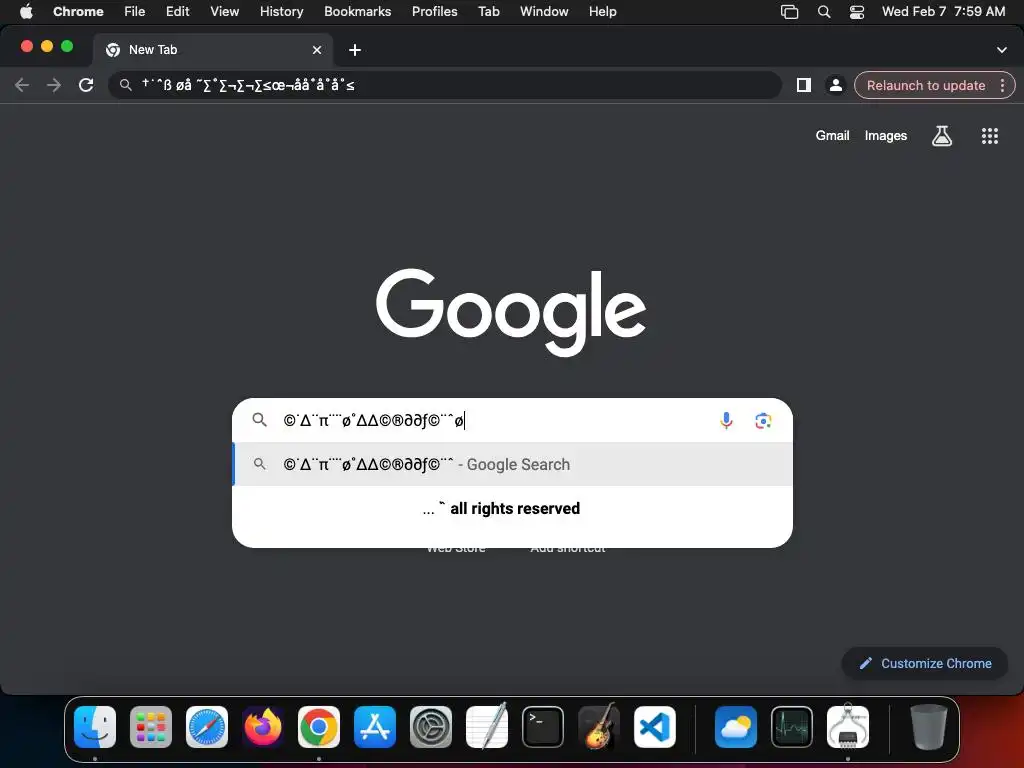Open App Store from the Dock
The width and height of the screenshot is (1024, 768).
point(375,727)
